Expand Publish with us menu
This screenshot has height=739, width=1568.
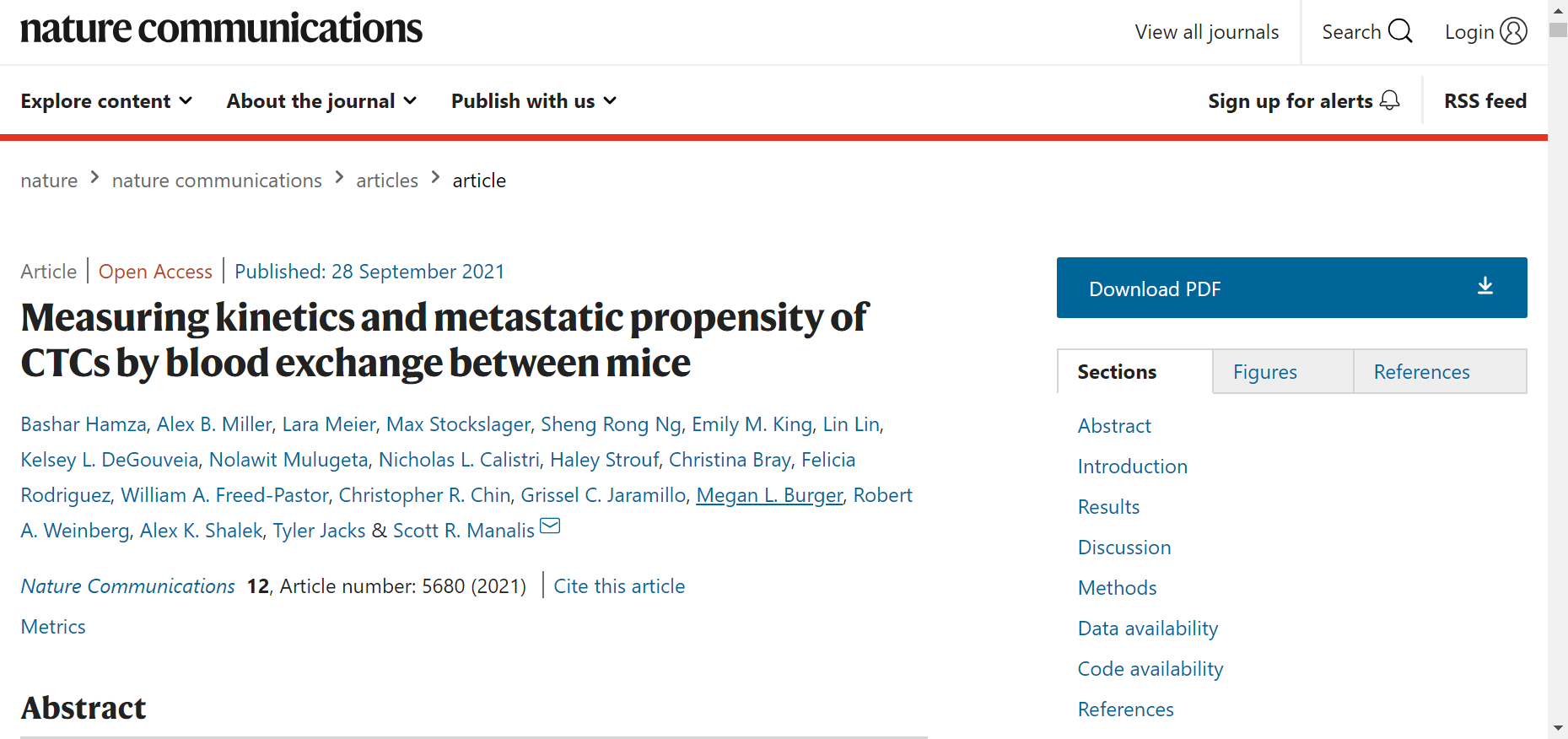click(534, 101)
